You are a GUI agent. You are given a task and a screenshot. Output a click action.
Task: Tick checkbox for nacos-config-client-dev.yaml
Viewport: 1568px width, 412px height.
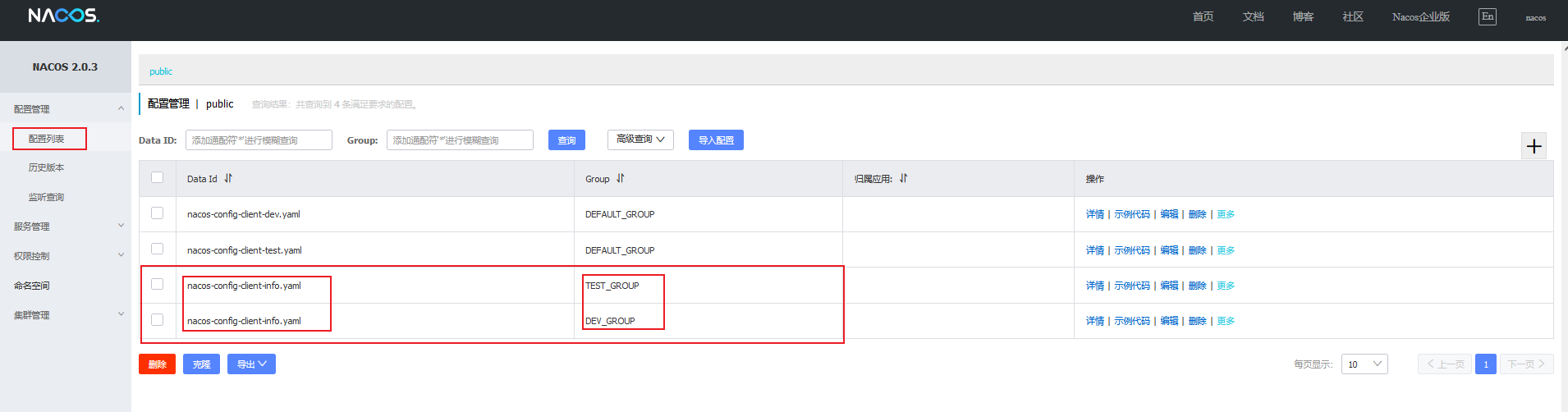pos(158,213)
